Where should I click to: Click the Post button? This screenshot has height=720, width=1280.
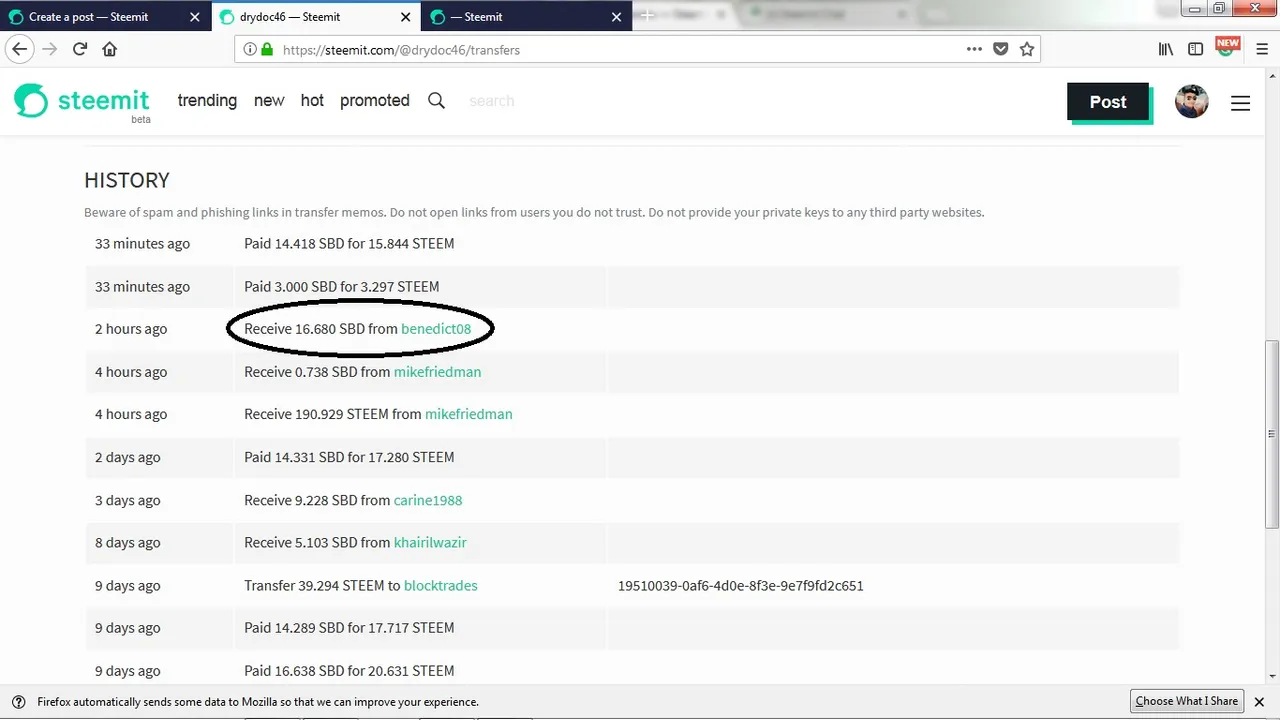(1108, 102)
